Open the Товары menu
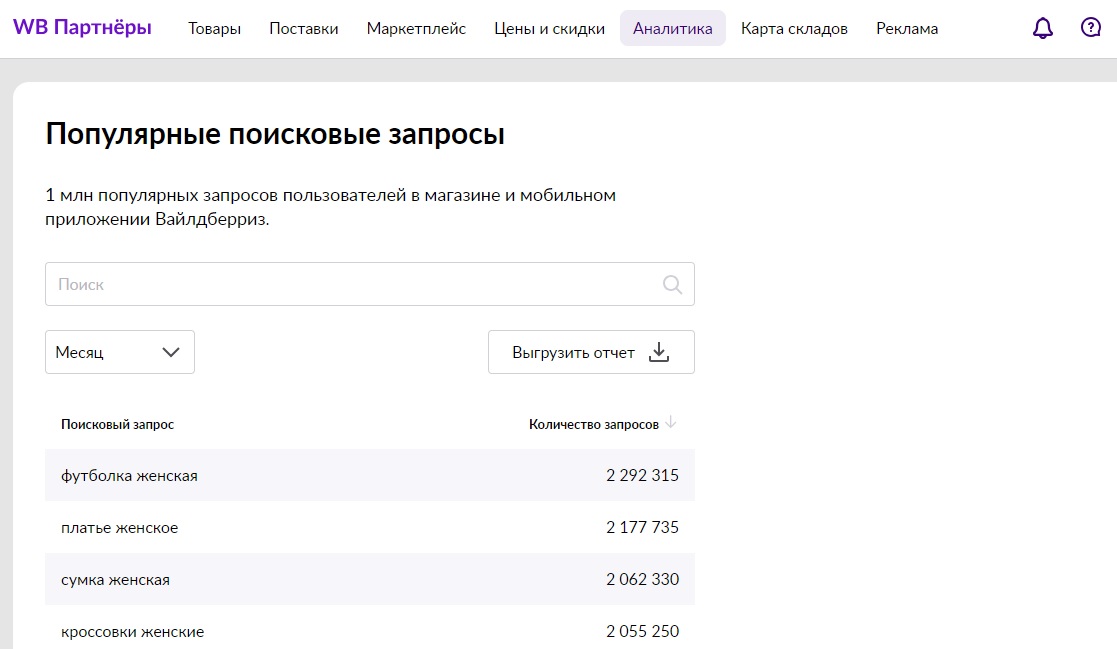The width and height of the screenshot is (1117, 649). coord(214,29)
